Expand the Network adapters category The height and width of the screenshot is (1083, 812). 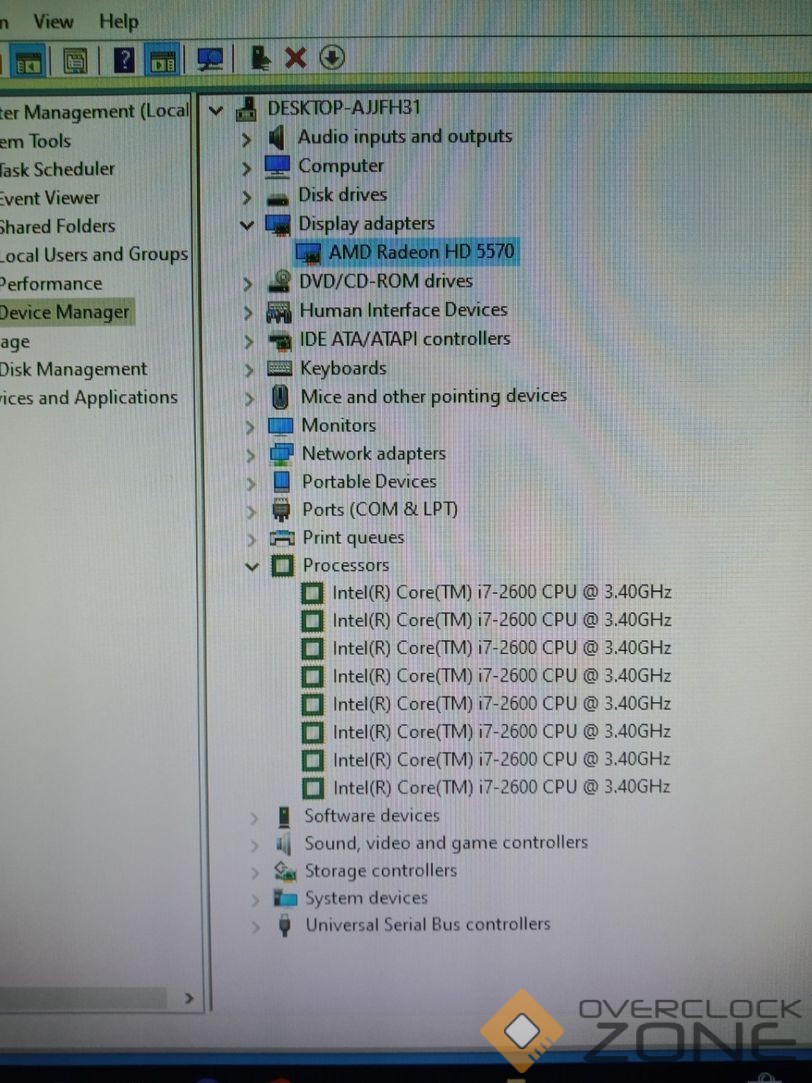[250, 455]
